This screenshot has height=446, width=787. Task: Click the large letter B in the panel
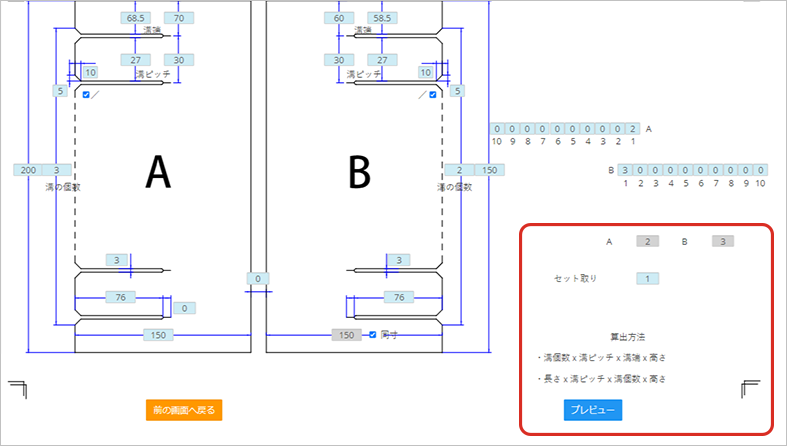click(359, 172)
